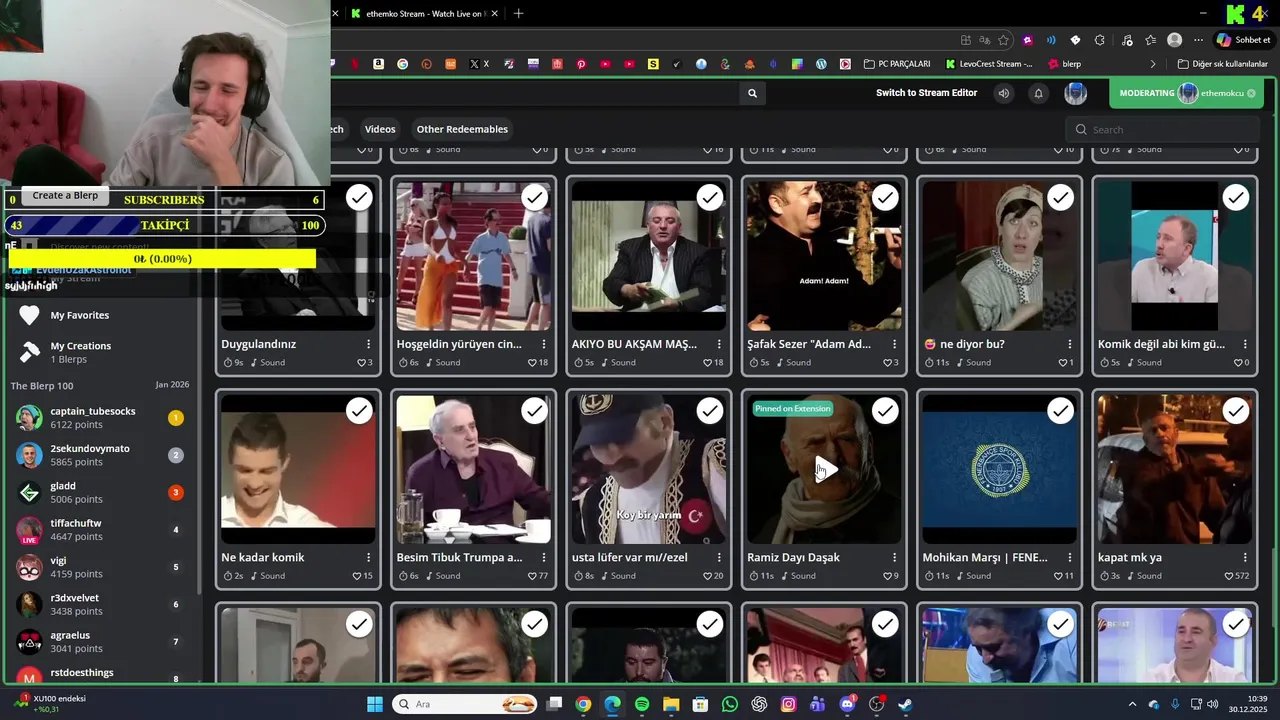Open the profile avatar next to the bell
1280x720 pixels.
click(x=1075, y=93)
